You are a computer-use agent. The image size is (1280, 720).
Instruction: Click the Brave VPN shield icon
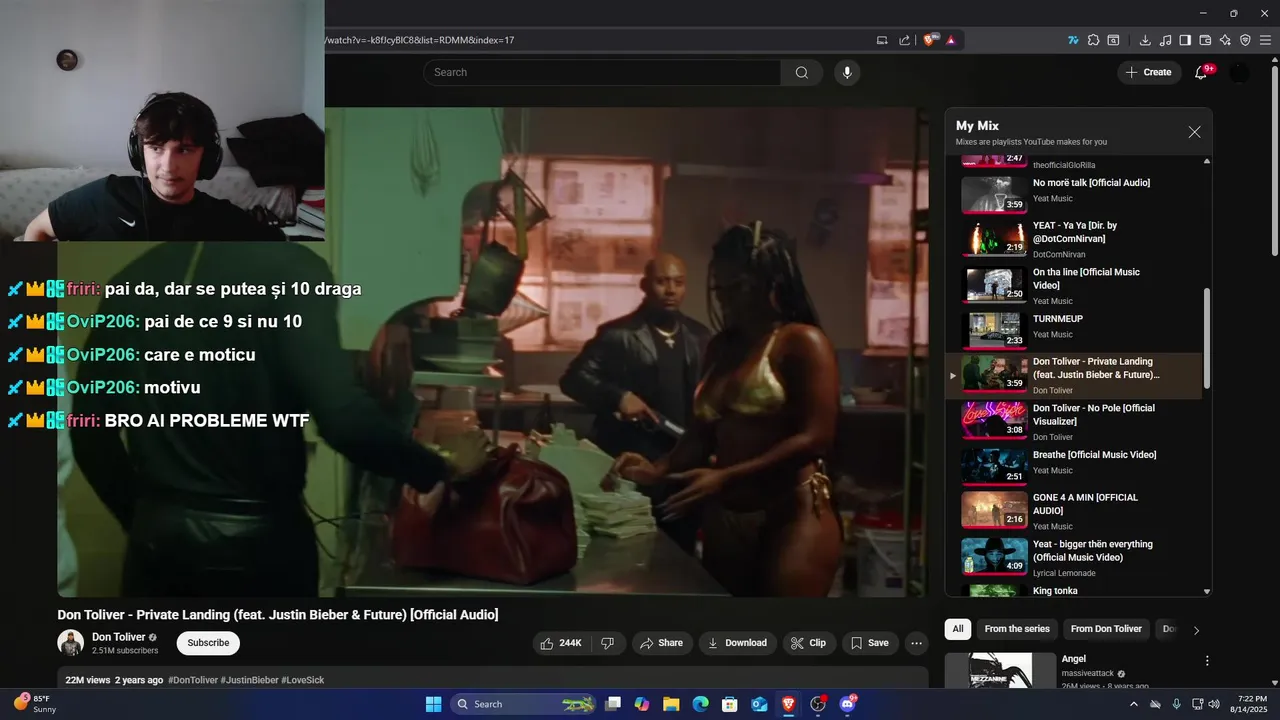coord(1245,40)
